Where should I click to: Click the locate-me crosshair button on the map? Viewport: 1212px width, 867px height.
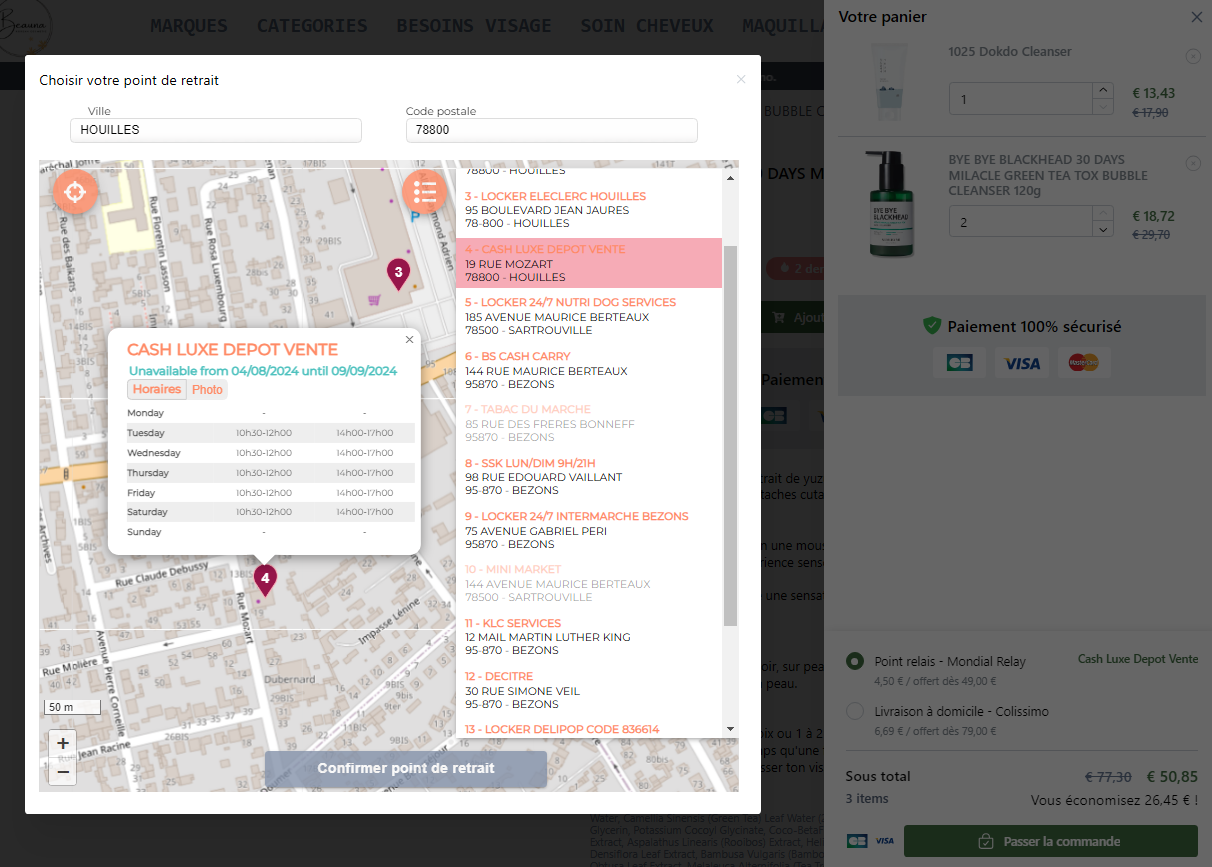pyautogui.click(x=75, y=191)
